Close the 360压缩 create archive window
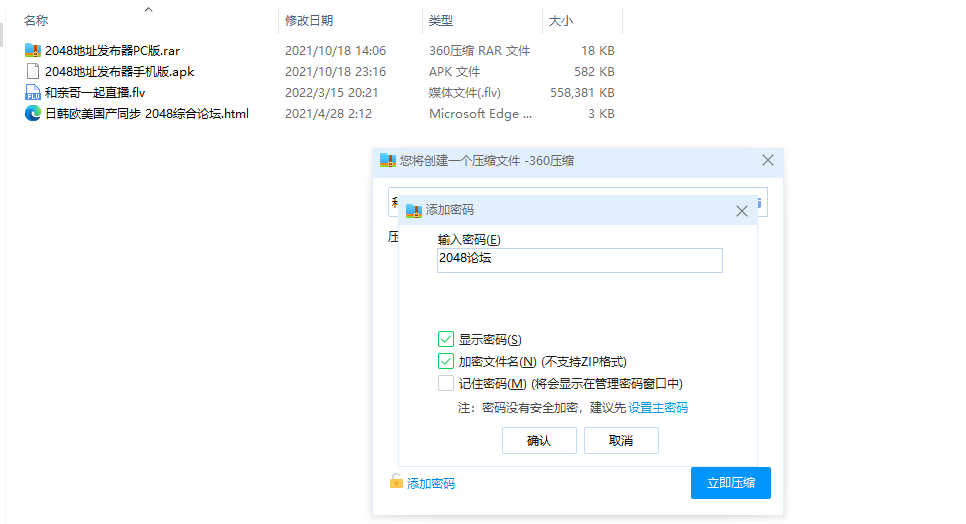 click(x=768, y=160)
